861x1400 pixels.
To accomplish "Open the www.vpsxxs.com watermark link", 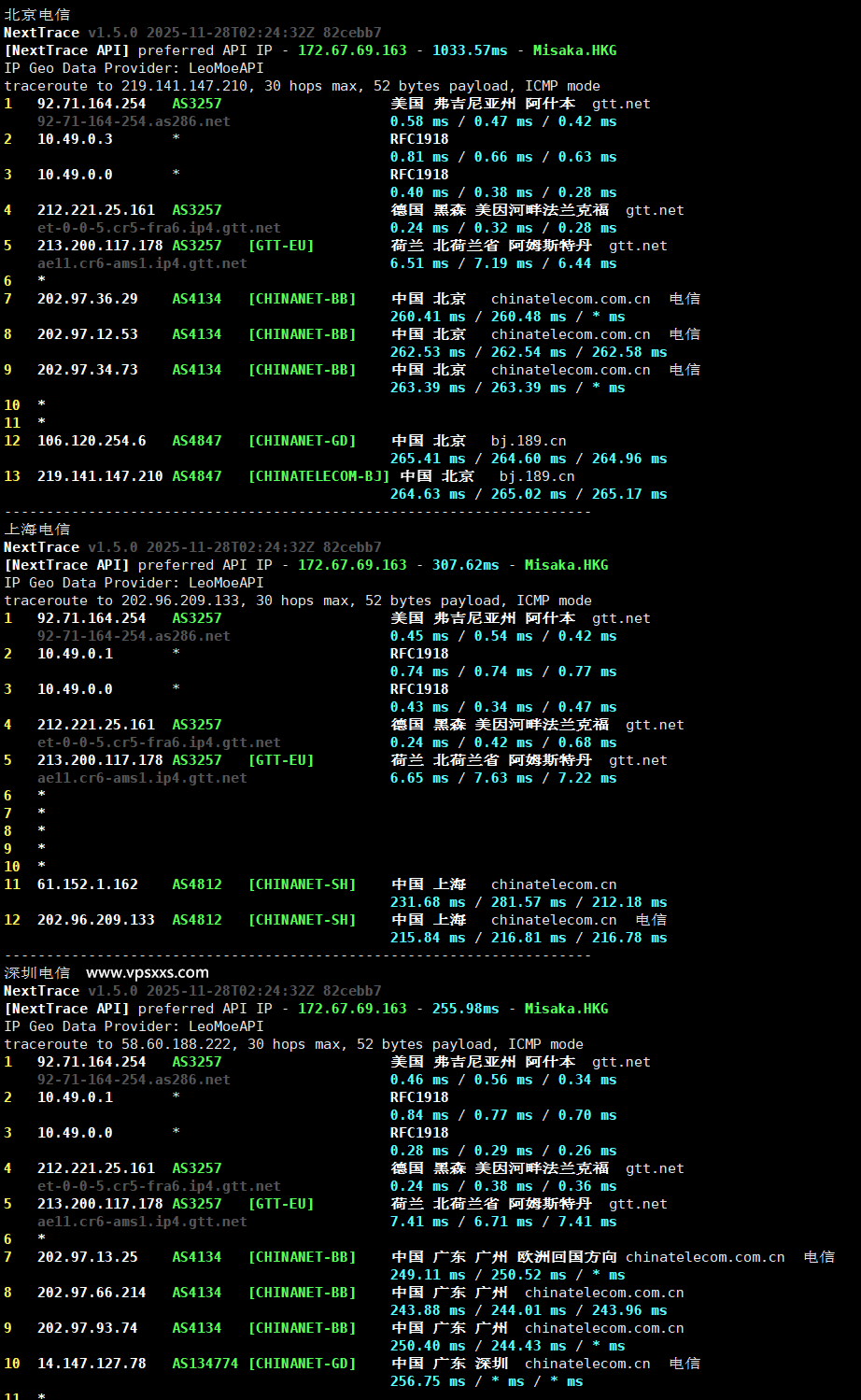I will coord(148,972).
